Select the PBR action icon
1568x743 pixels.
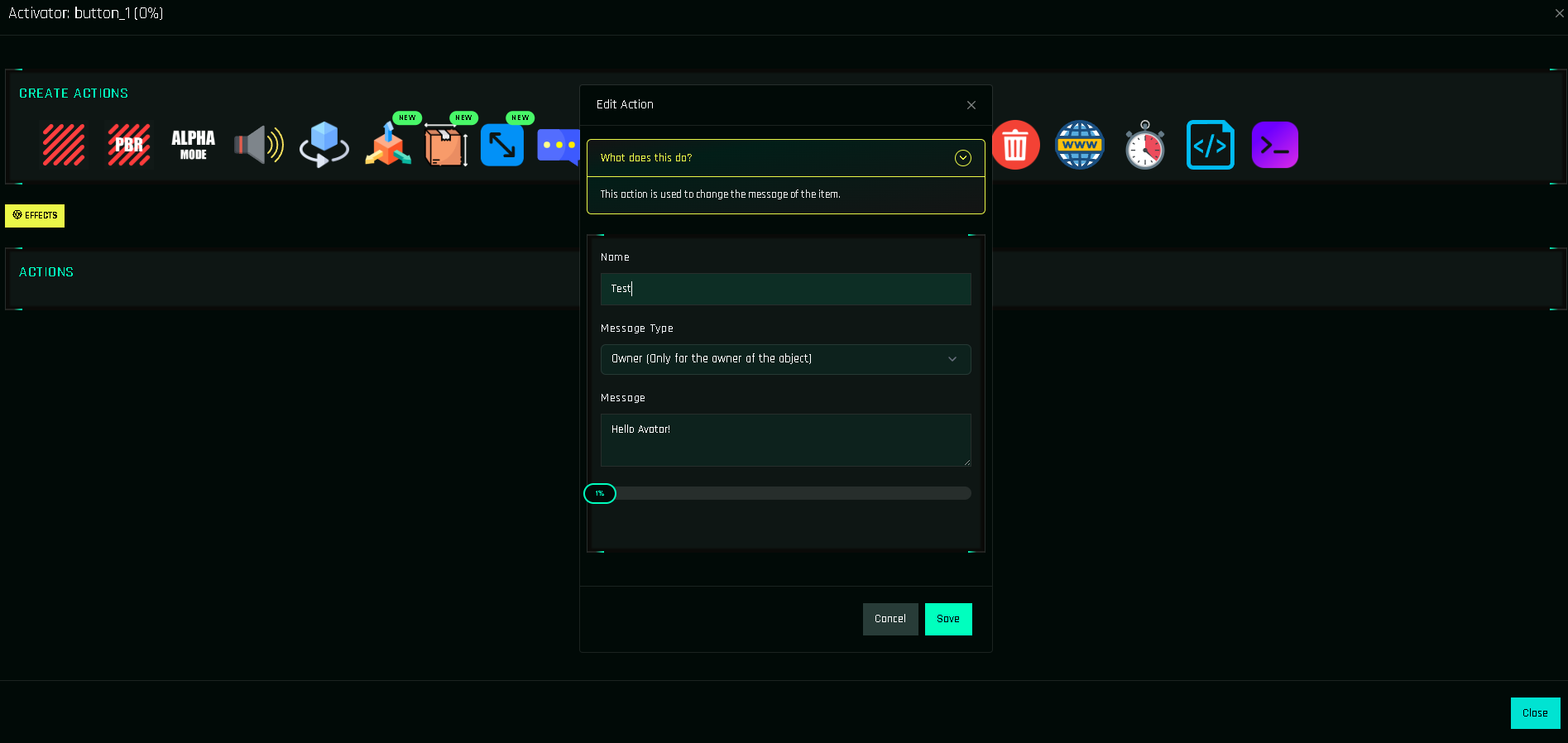[x=129, y=146]
